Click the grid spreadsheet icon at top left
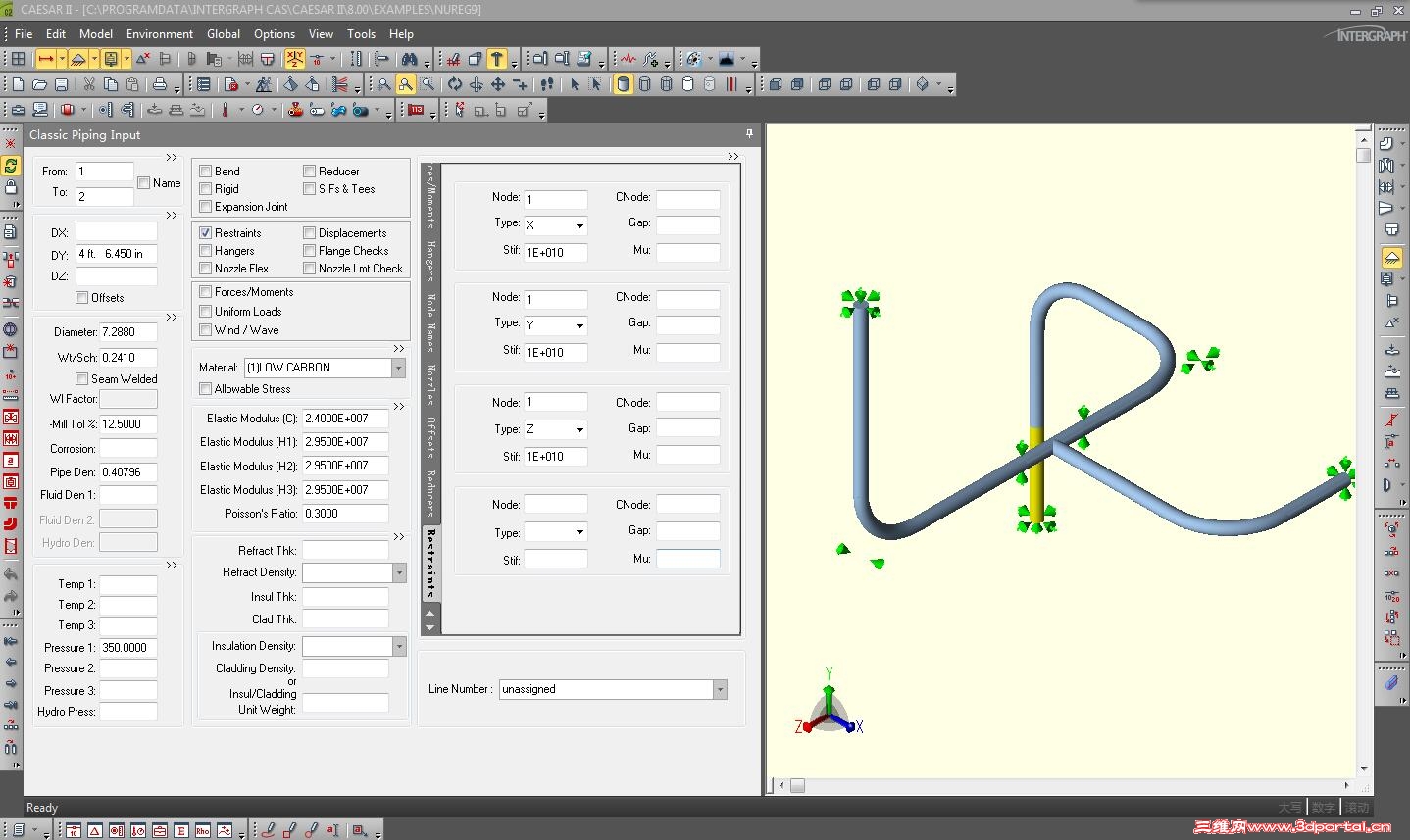This screenshot has width=1410, height=840. (18, 60)
